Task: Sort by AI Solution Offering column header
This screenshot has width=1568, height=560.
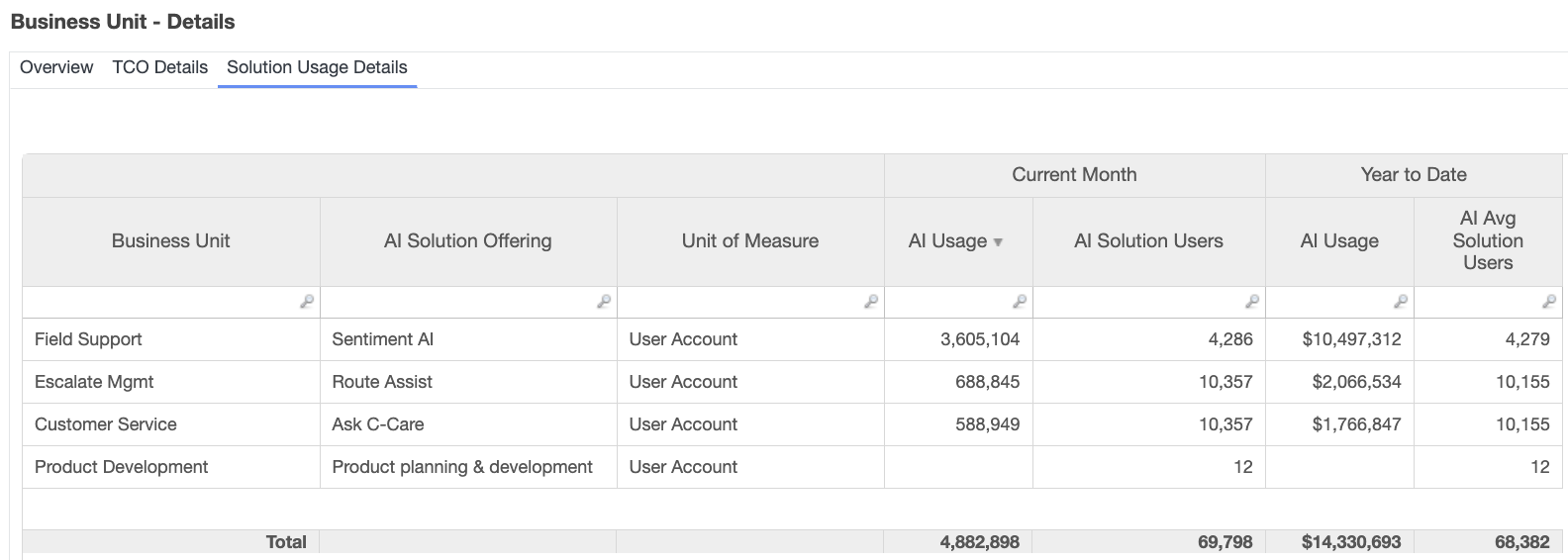Action: [467, 240]
